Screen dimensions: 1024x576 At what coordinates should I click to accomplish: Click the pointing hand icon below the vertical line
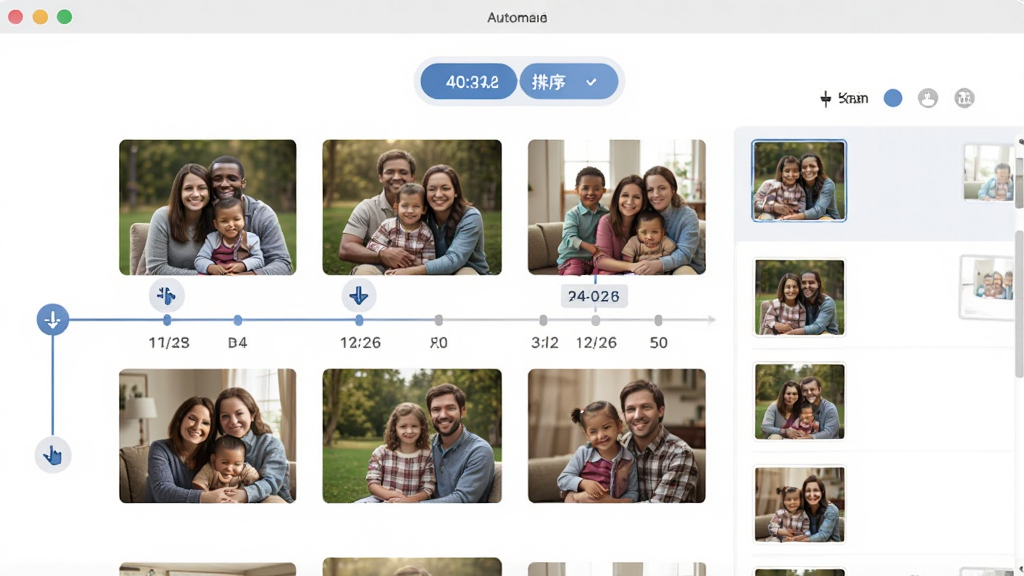(53, 455)
